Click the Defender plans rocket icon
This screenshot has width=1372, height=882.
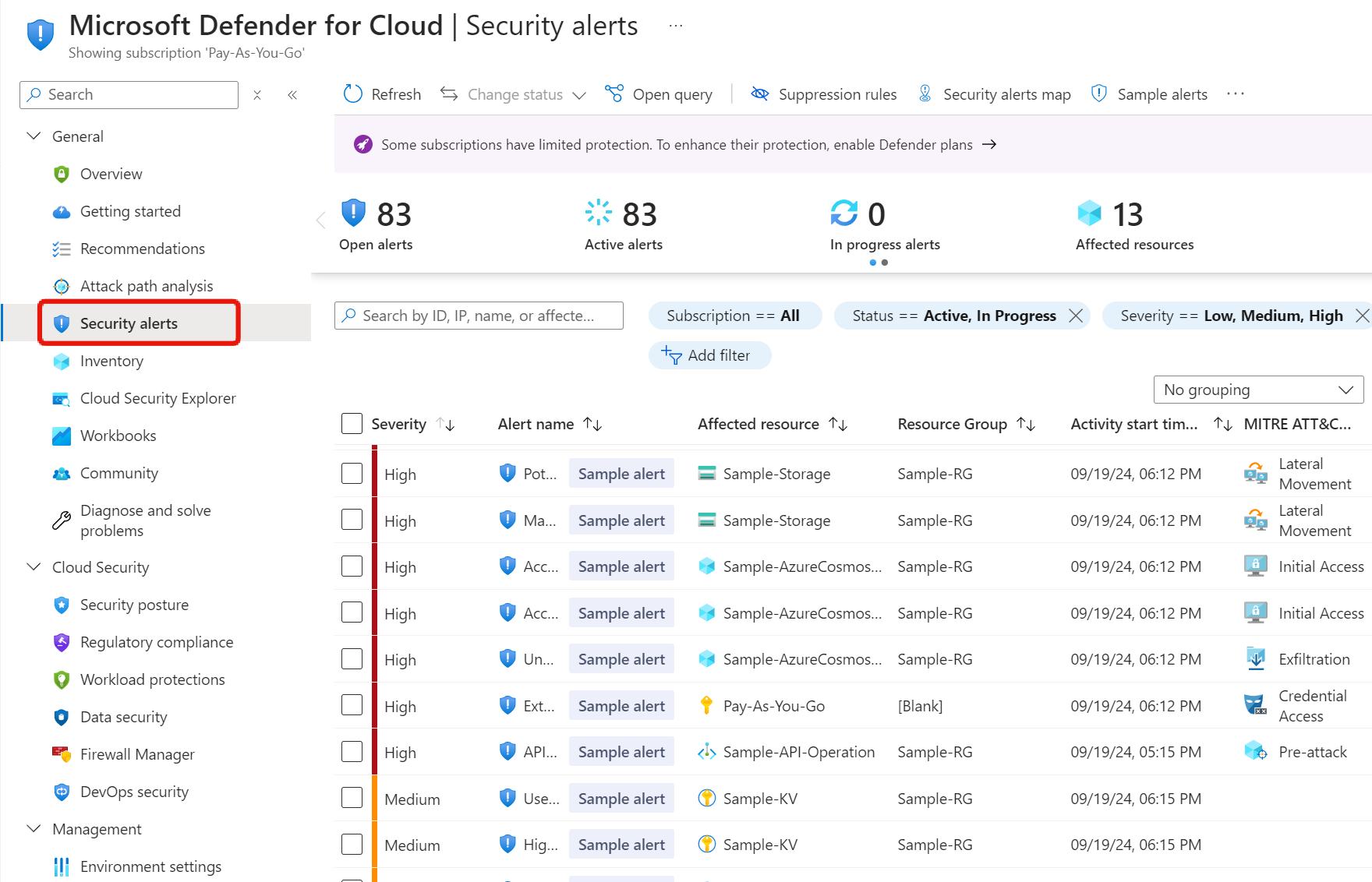click(x=363, y=144)
